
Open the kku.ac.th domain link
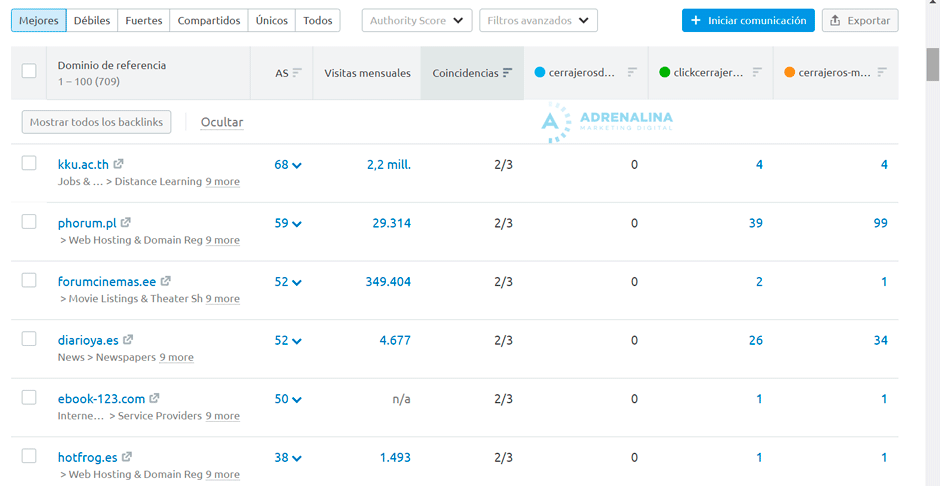(x=83, y=165)
